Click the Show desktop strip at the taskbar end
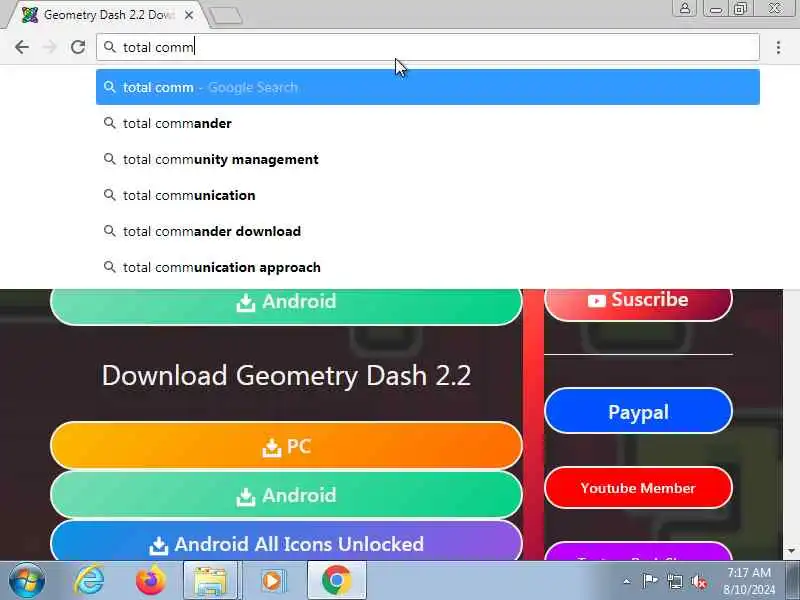This screenshot has width=800, height=600. click(792, 580)
